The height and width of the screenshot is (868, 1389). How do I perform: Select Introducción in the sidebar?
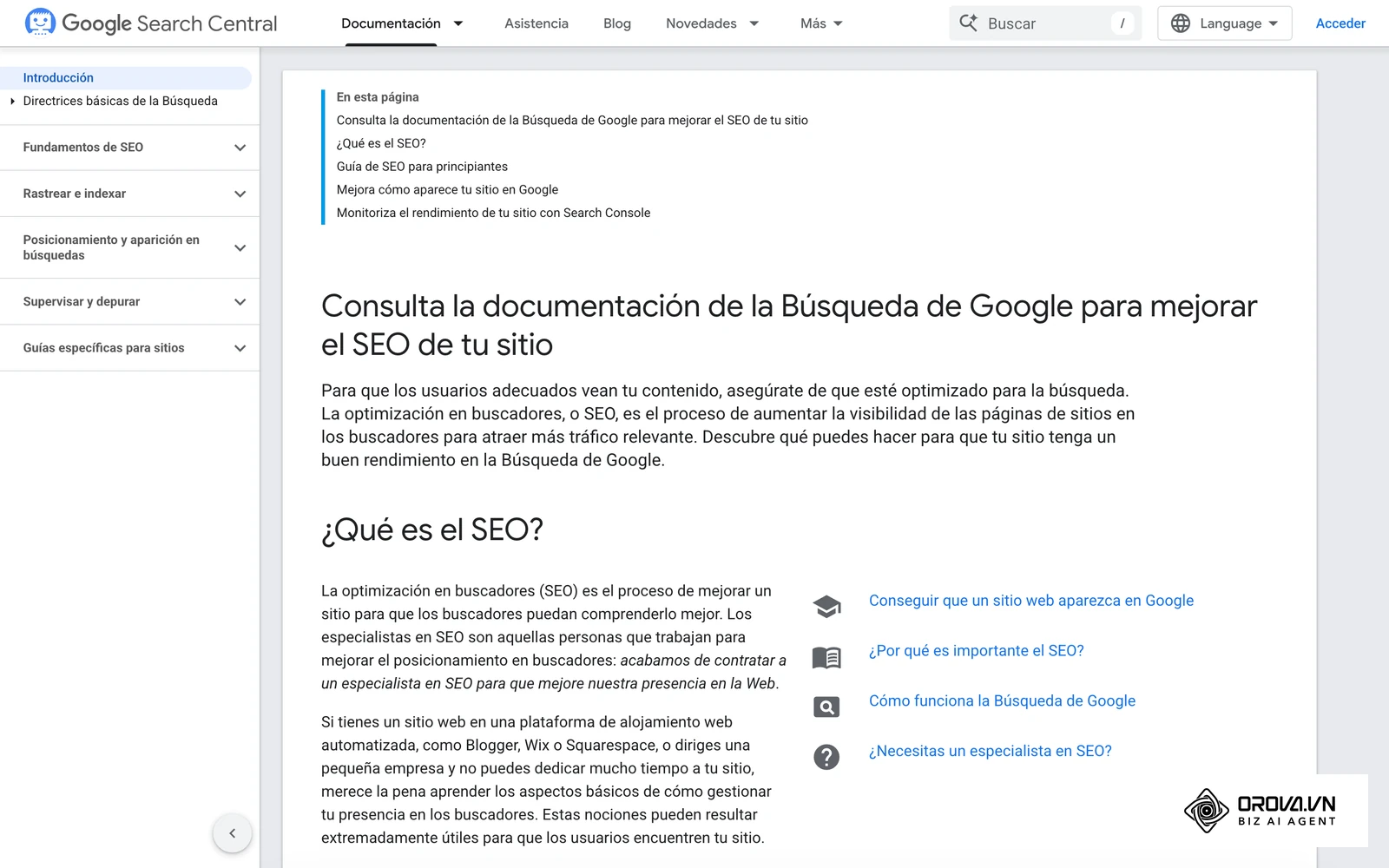pyautogui.click(x=126, y=77)
